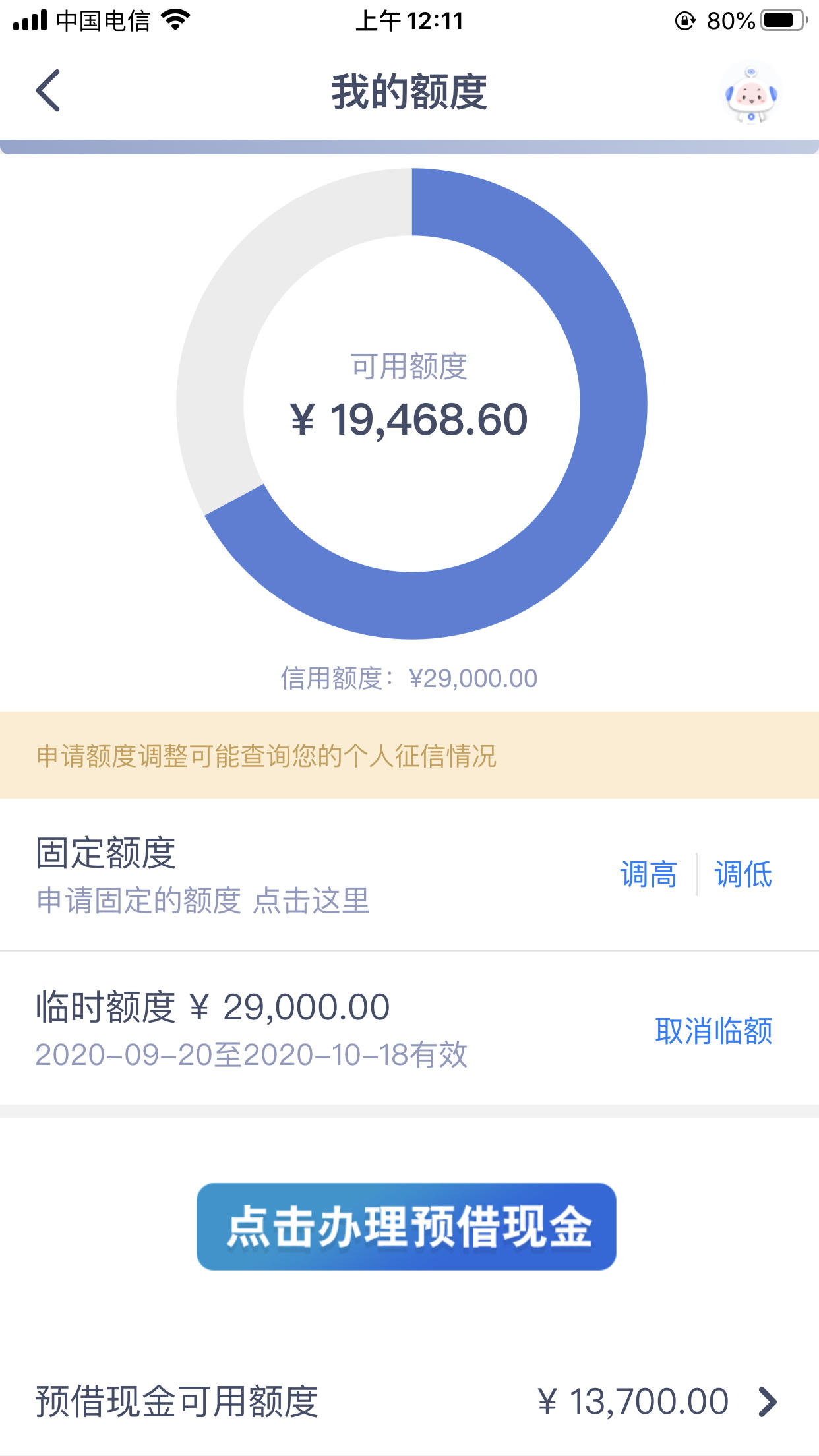This screenshot has width=819, height=1456.
Task: Tap the 点击办理预借现金 button
Action: pyautogui.click(x=406, y=1227)
